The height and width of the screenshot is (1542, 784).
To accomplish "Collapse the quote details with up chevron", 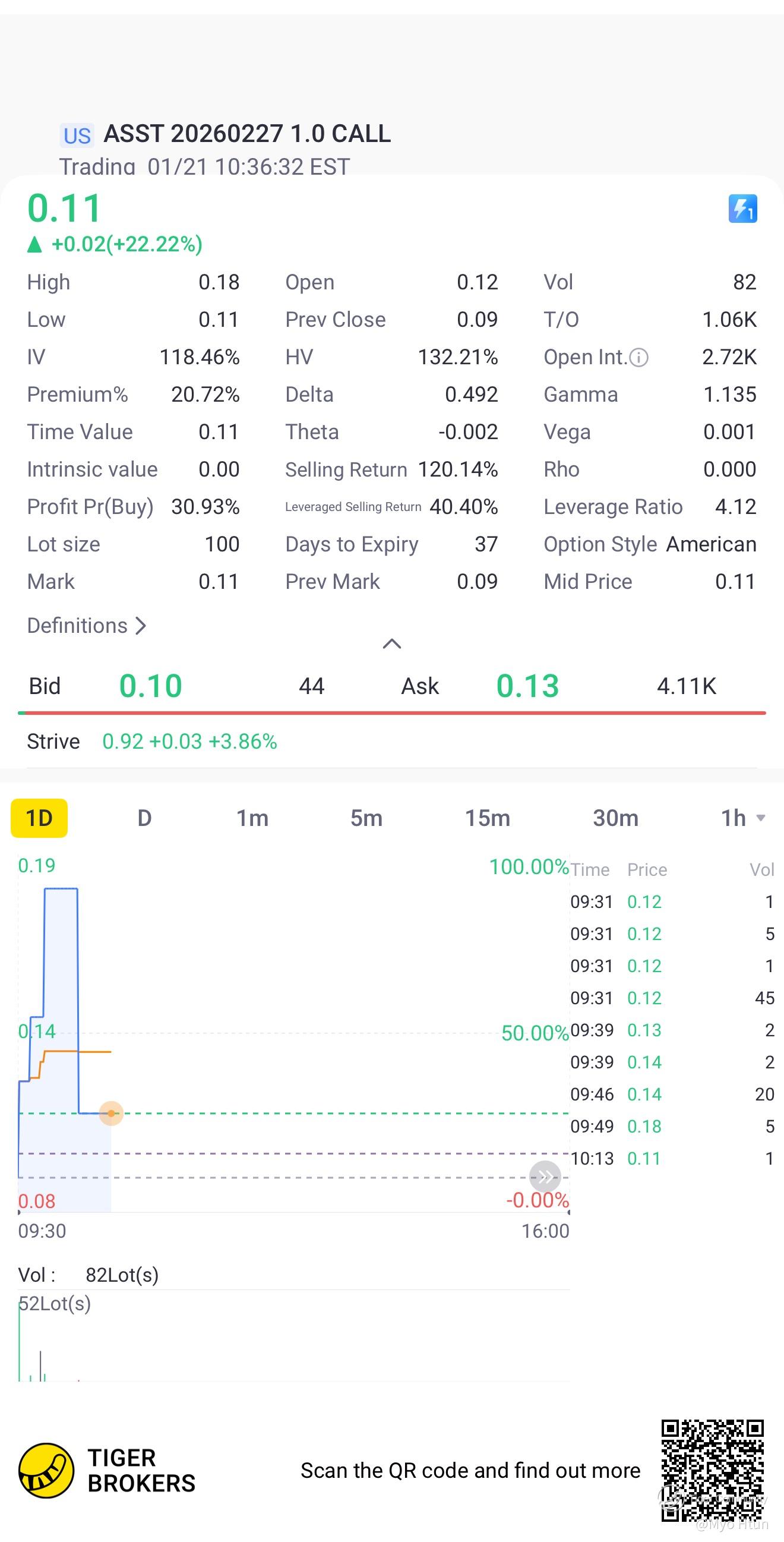I will coord(391,644).
